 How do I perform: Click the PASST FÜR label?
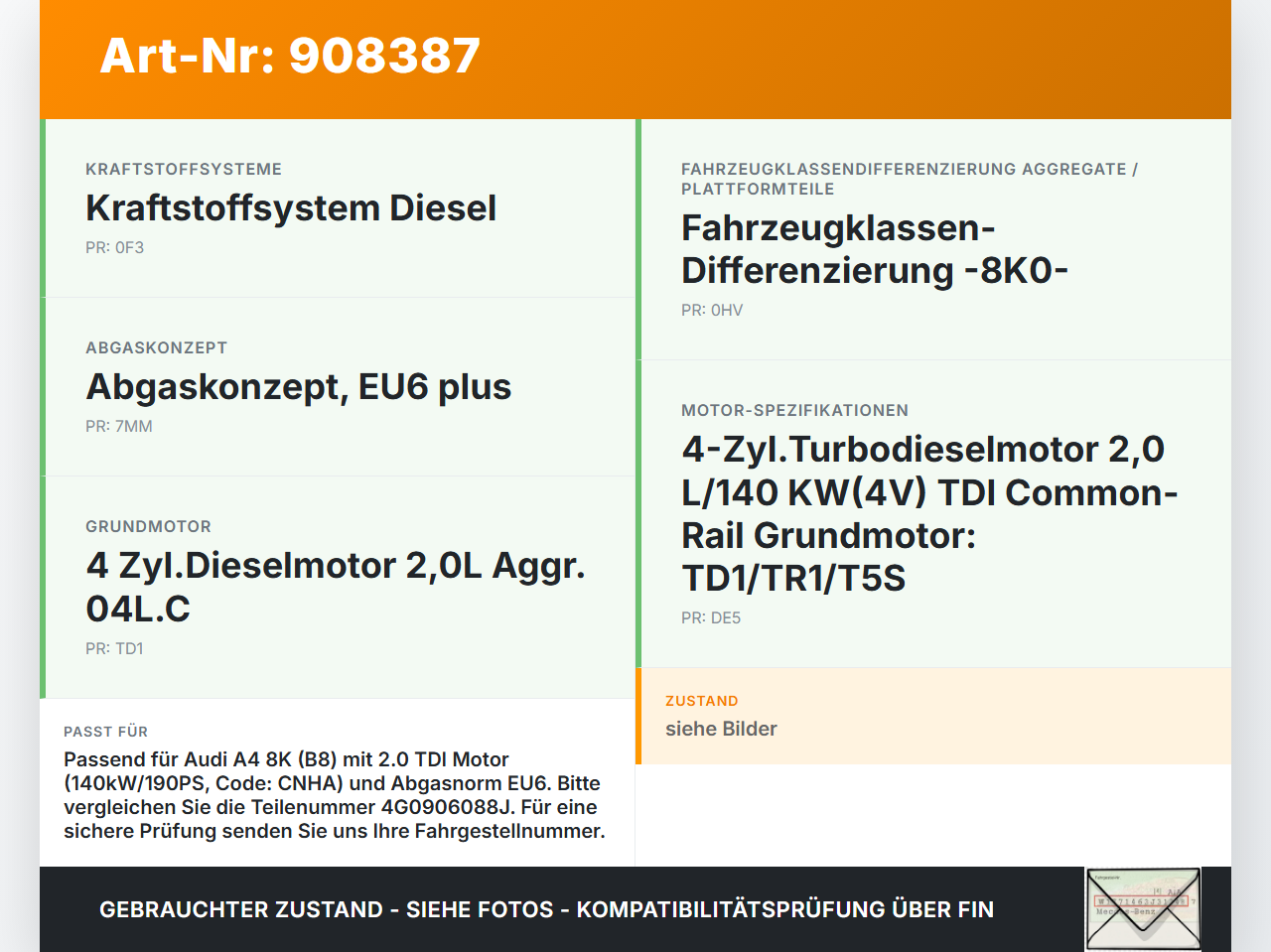point(105,732)
